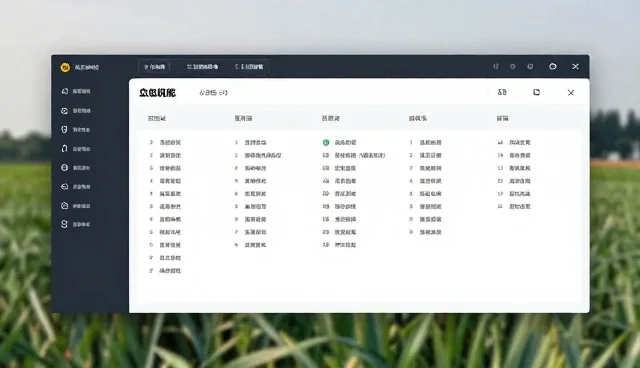The width and height of the screenshot is (640, 368).
Task: Select the topmost item in the left sidebar
Action: click(x=76, y=91)
